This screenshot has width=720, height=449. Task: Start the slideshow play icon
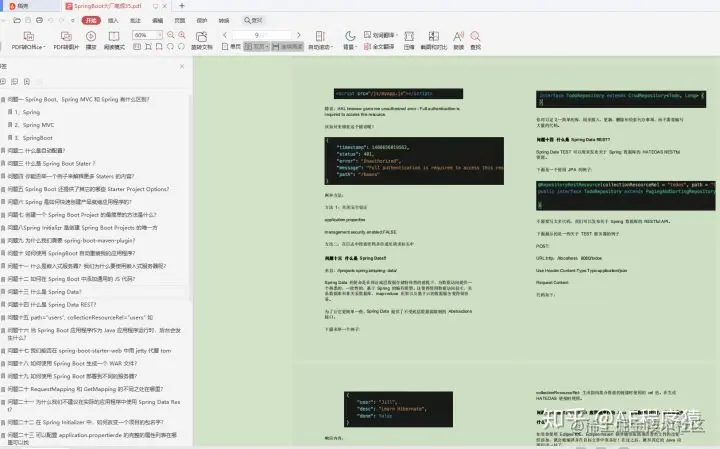pos(91,36)
